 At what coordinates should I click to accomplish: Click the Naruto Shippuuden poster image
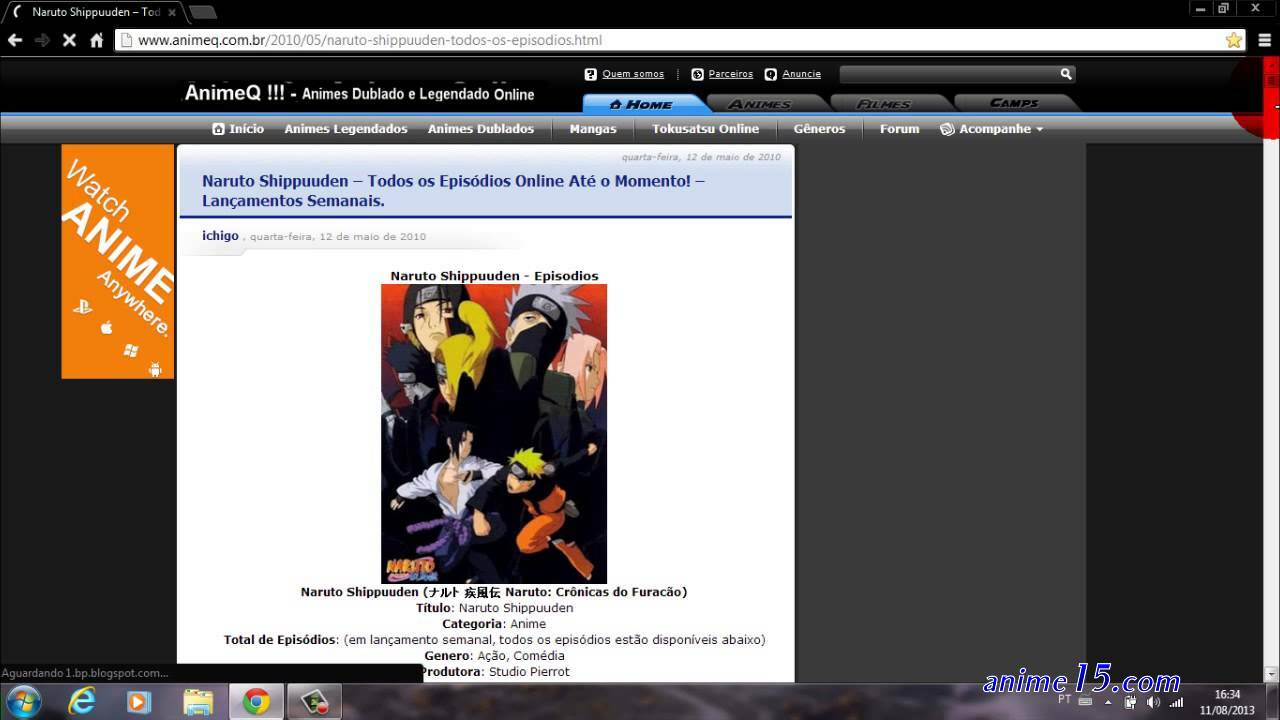click(494, 433)
